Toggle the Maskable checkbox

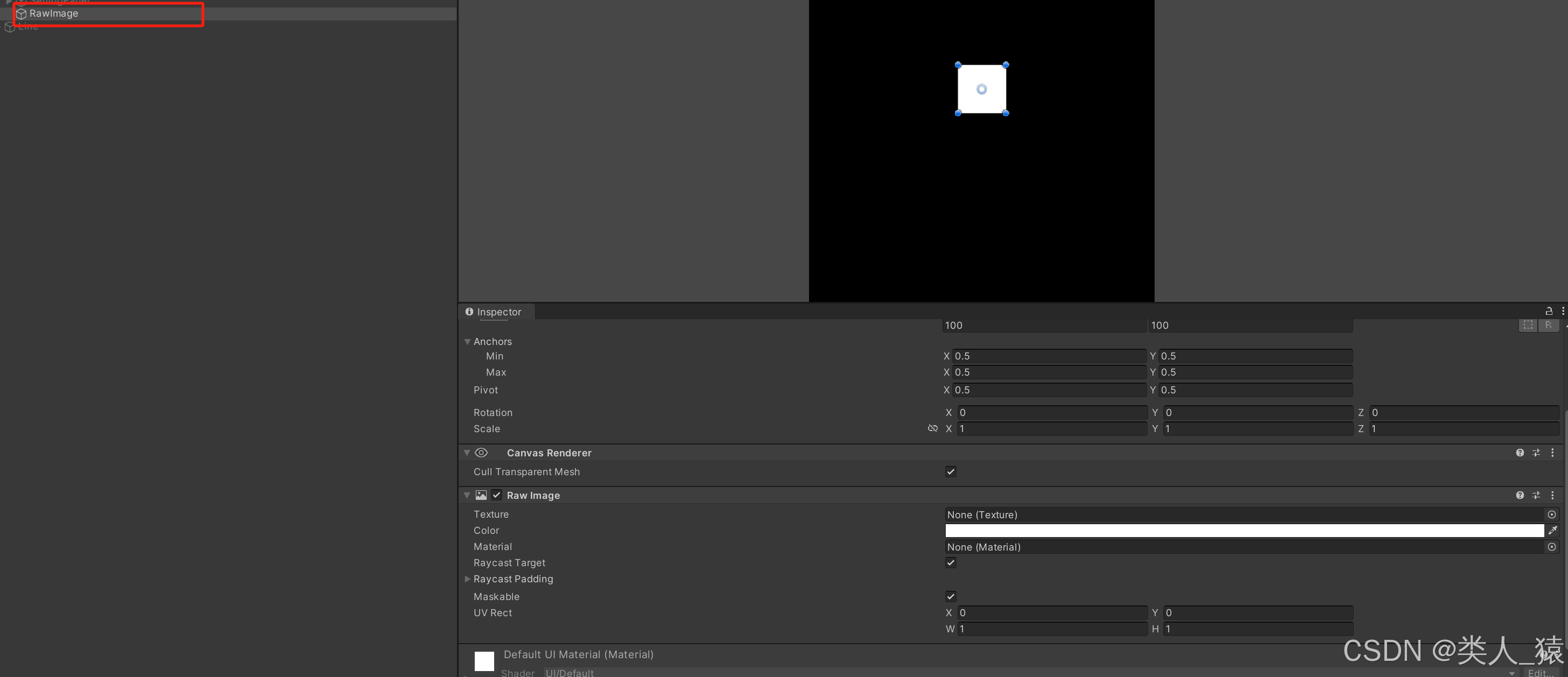950,597
